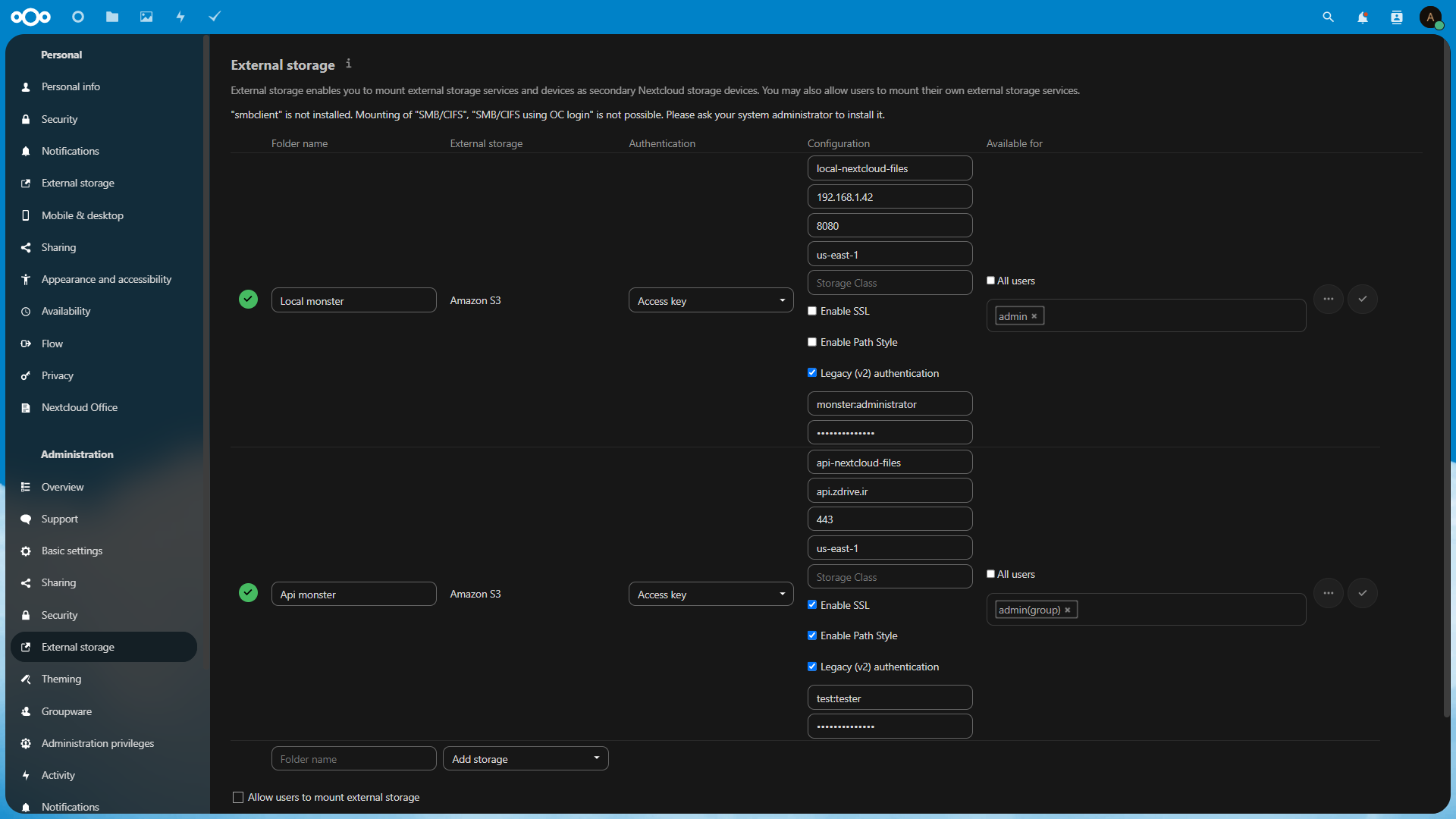Screen dimensions: 1456x819
Task: Open the Contacts menu icon
Action: point(1396,17)
